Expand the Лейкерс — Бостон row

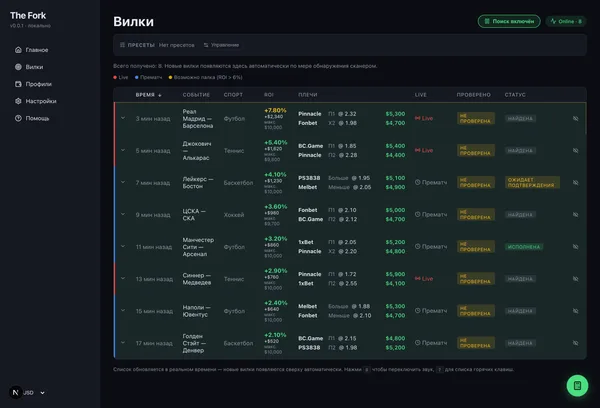pos(123,183)
